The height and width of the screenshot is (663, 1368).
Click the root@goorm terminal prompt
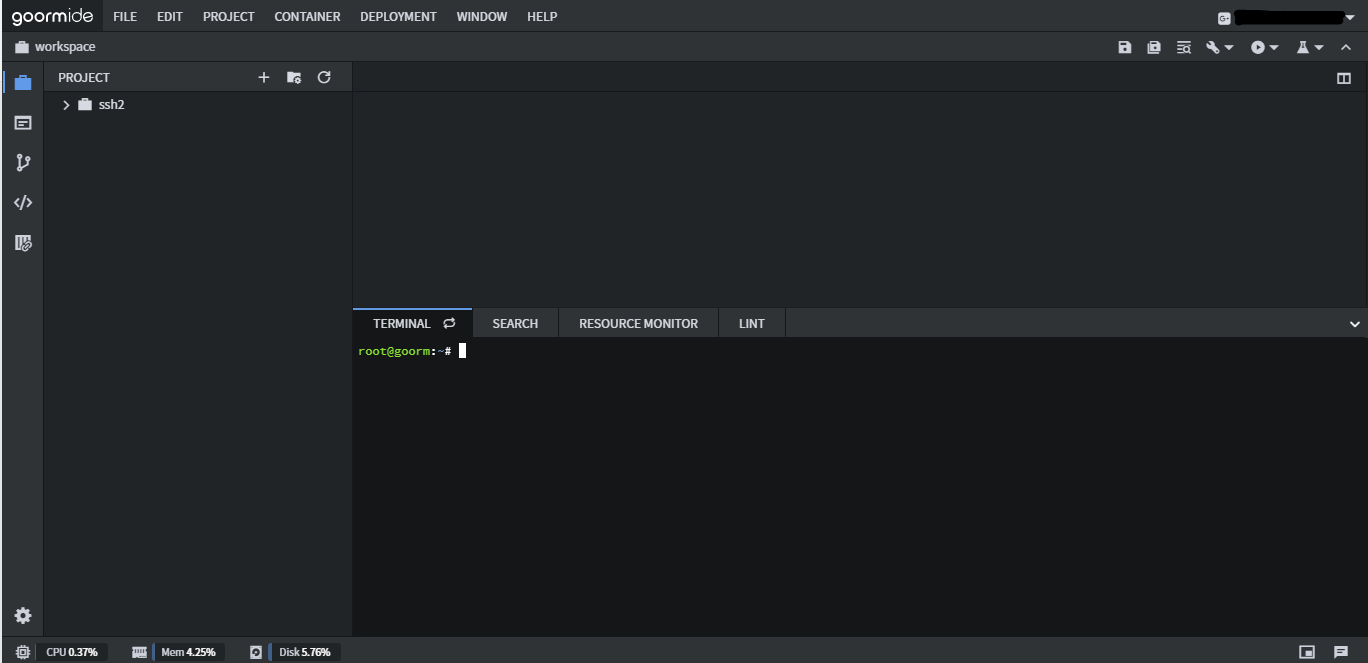click(405, 351)
